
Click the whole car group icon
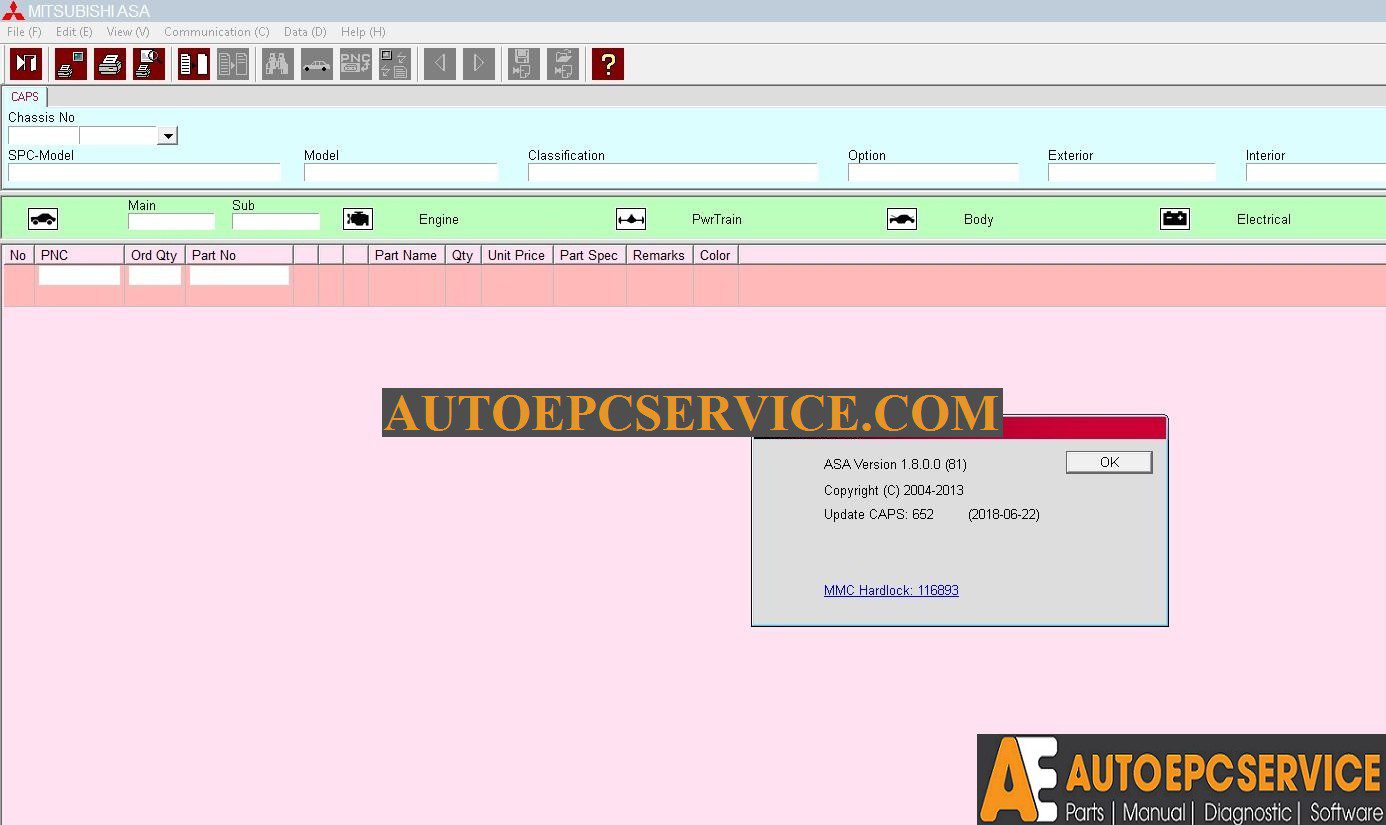click(x=43, y=219)
